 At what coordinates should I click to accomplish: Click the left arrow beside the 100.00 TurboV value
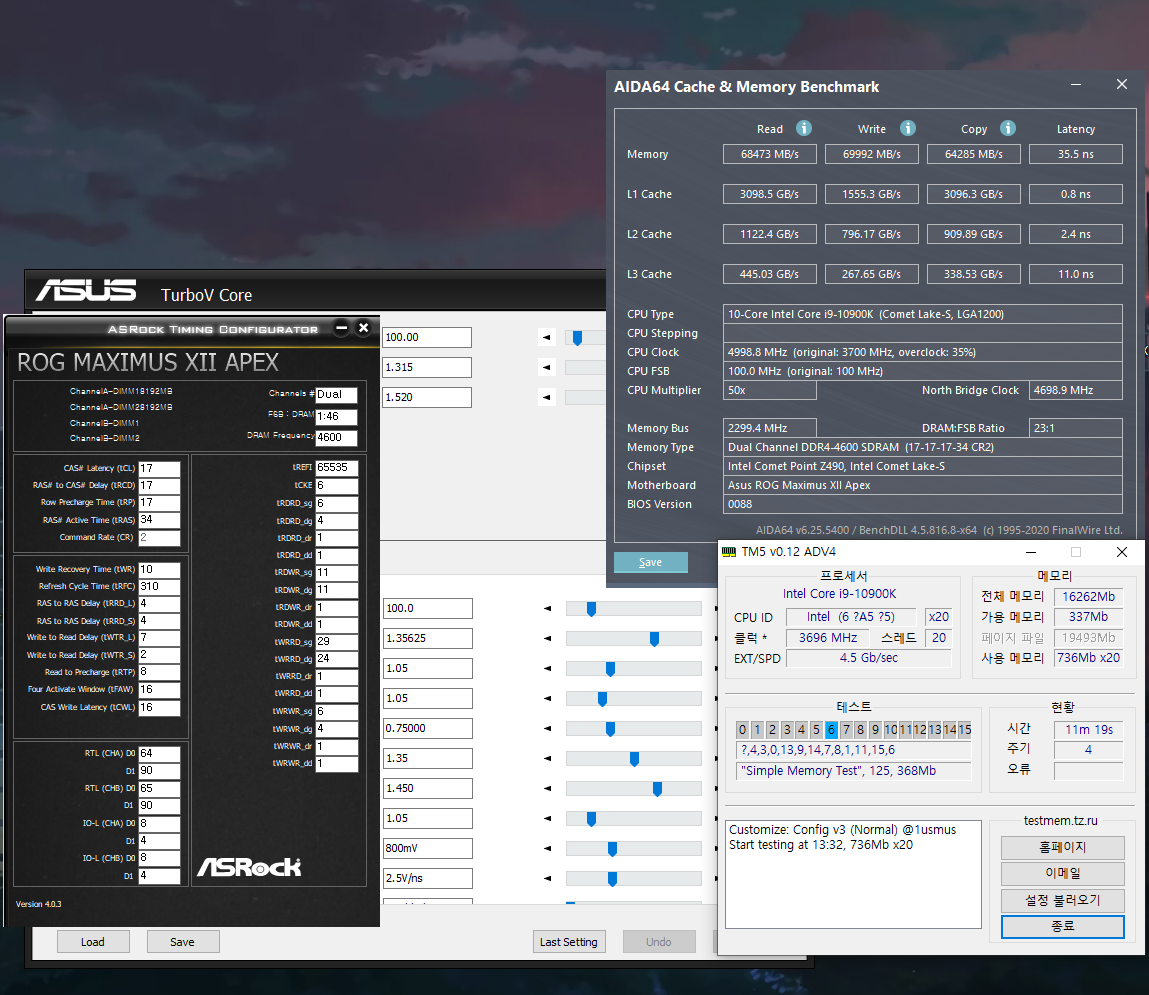(547, 337)
